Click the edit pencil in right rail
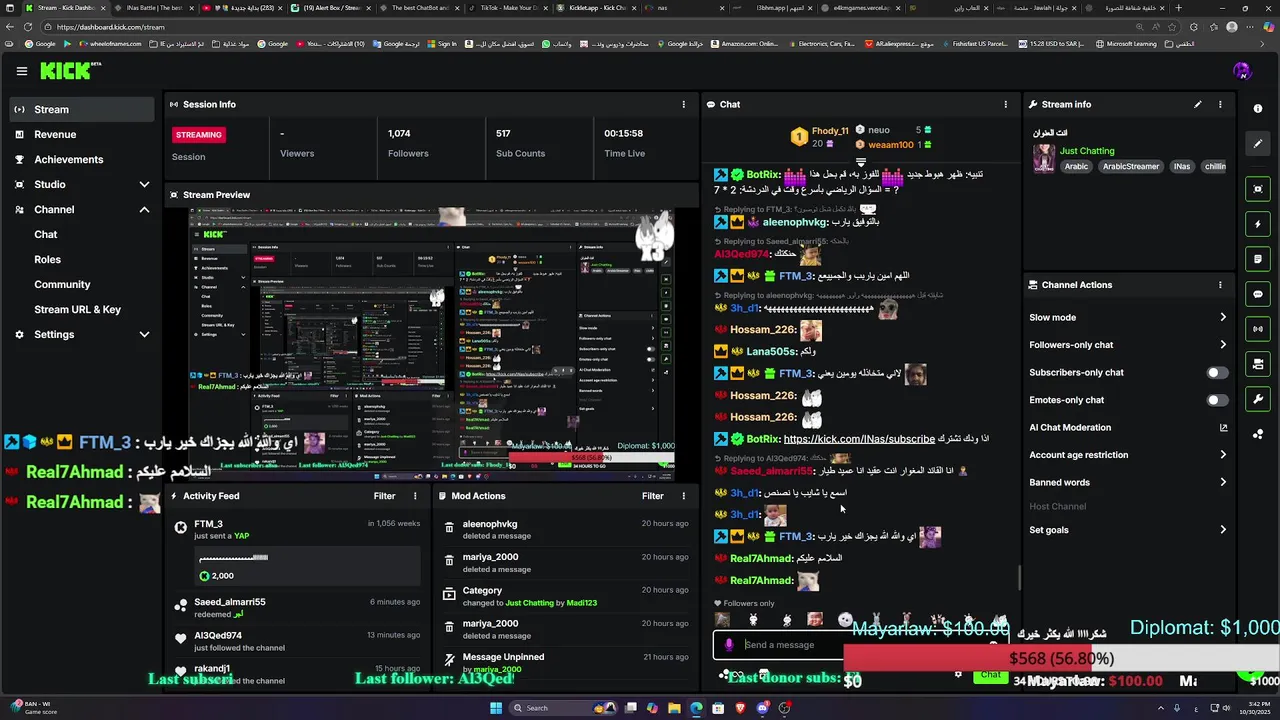Screen dimensions: 1280x720 [1258, 143]
